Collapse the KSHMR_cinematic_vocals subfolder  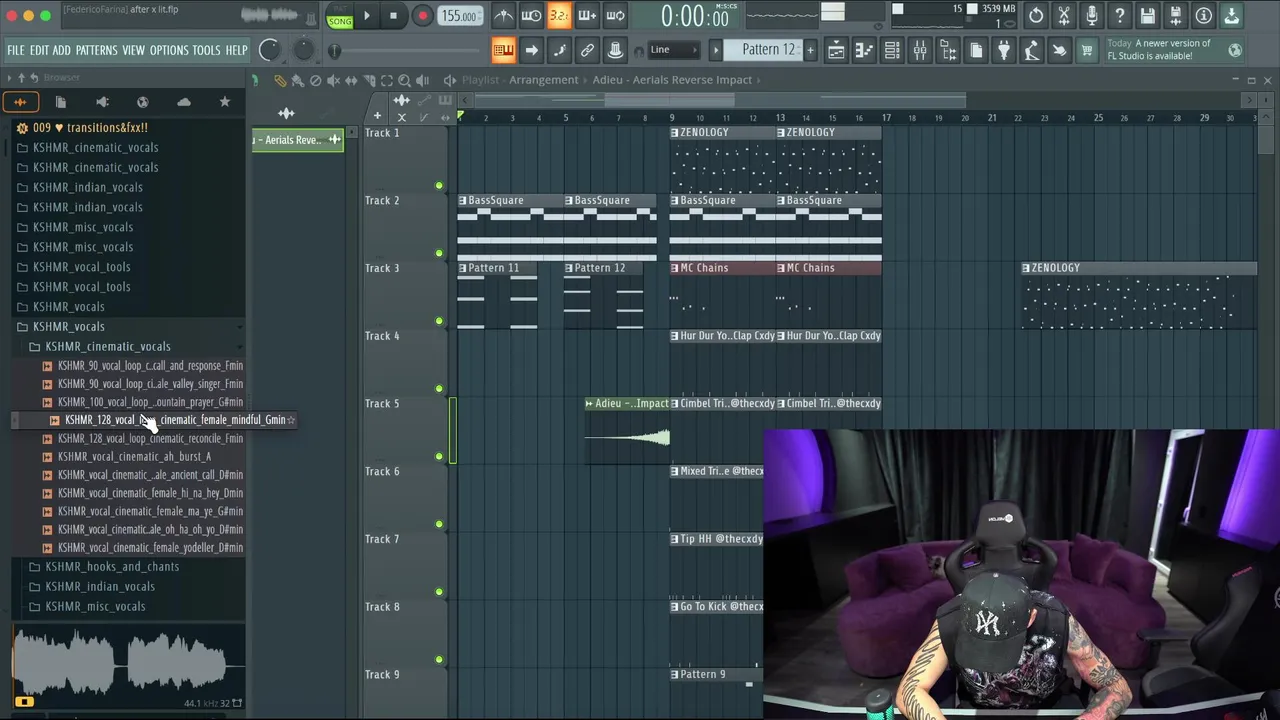107,347
